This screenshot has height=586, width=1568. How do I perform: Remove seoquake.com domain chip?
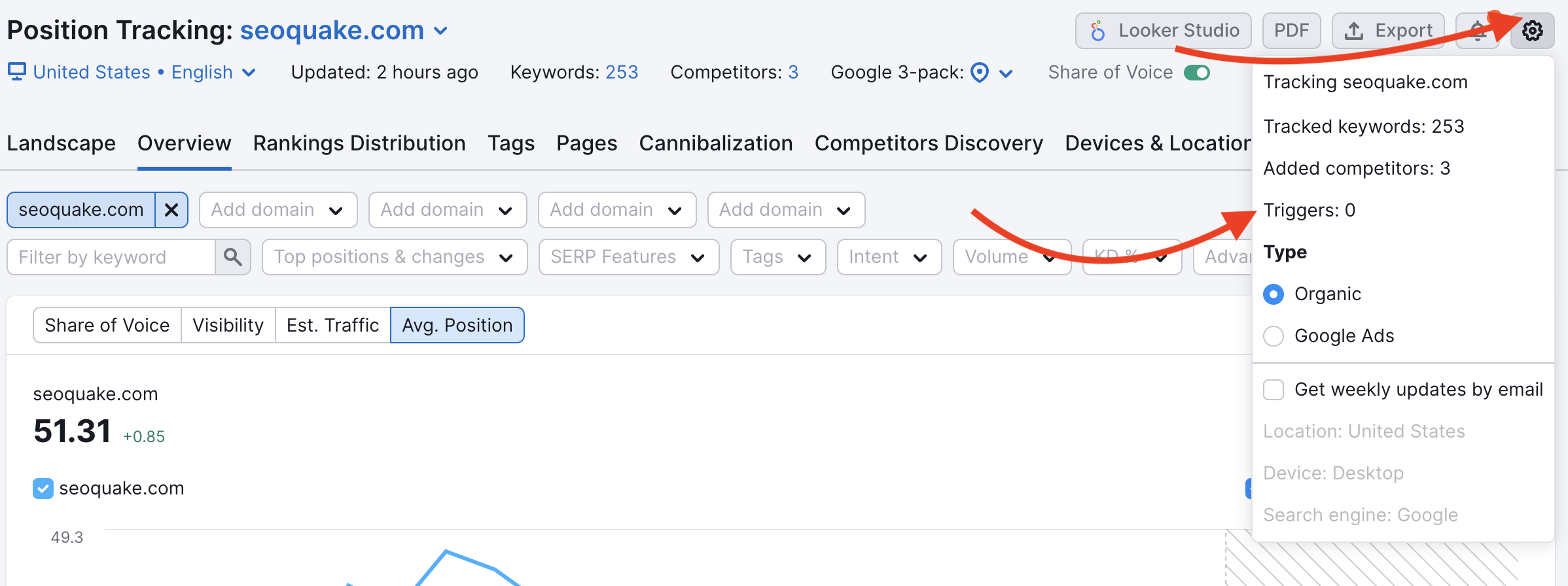171,210
